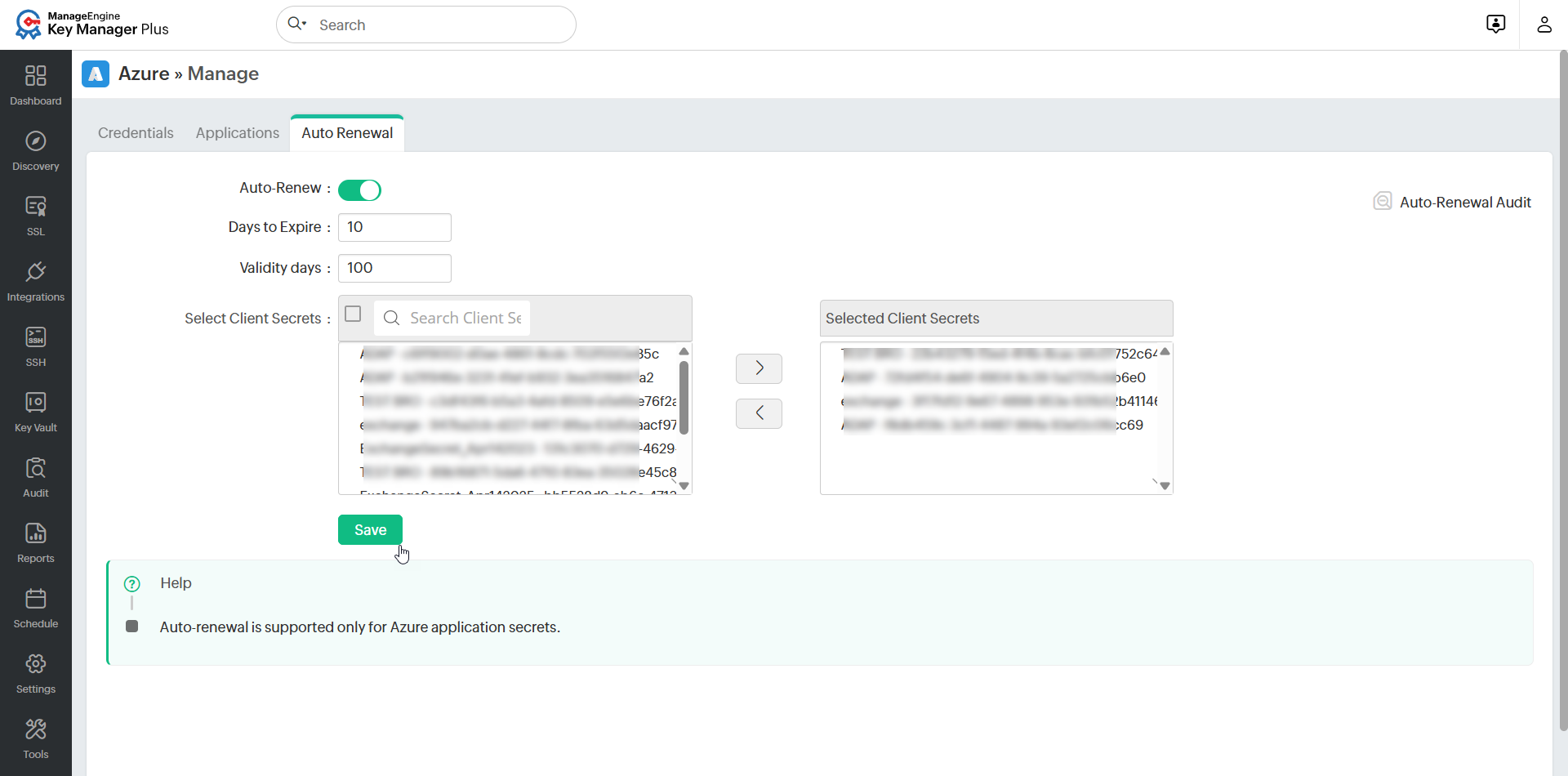Open Tools in the sidebar

coord(36,738)
